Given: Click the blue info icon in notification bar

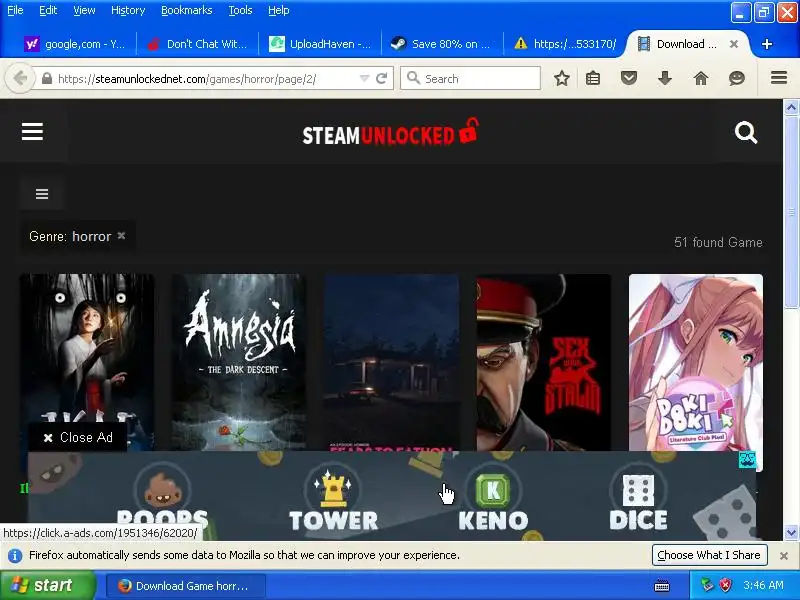Looking at the screenshot, I should (x=15, y=556).
